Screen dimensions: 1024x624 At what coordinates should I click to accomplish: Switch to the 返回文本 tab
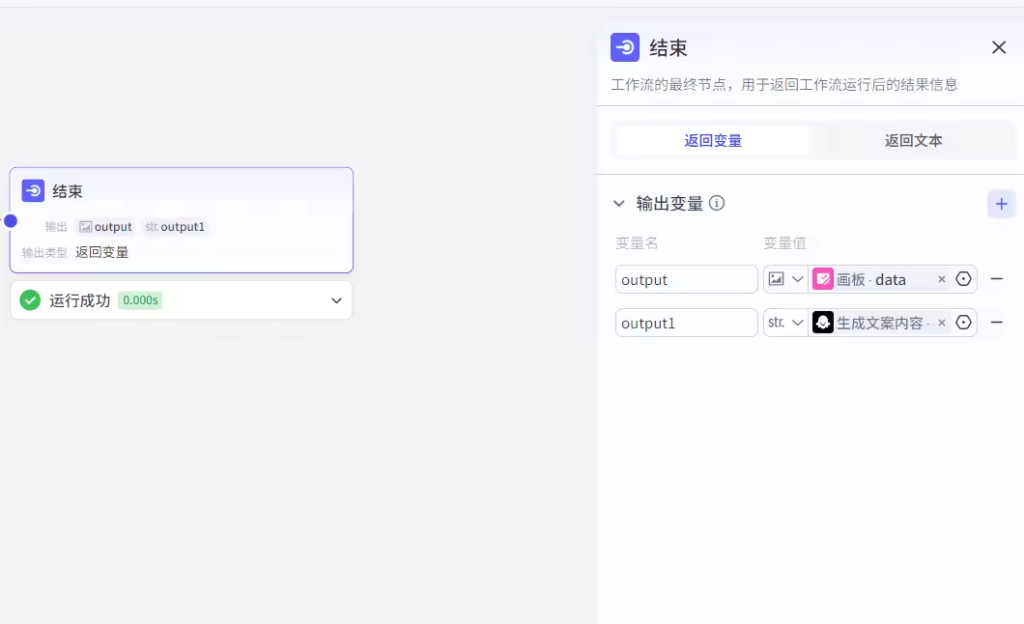pos(913,141)
